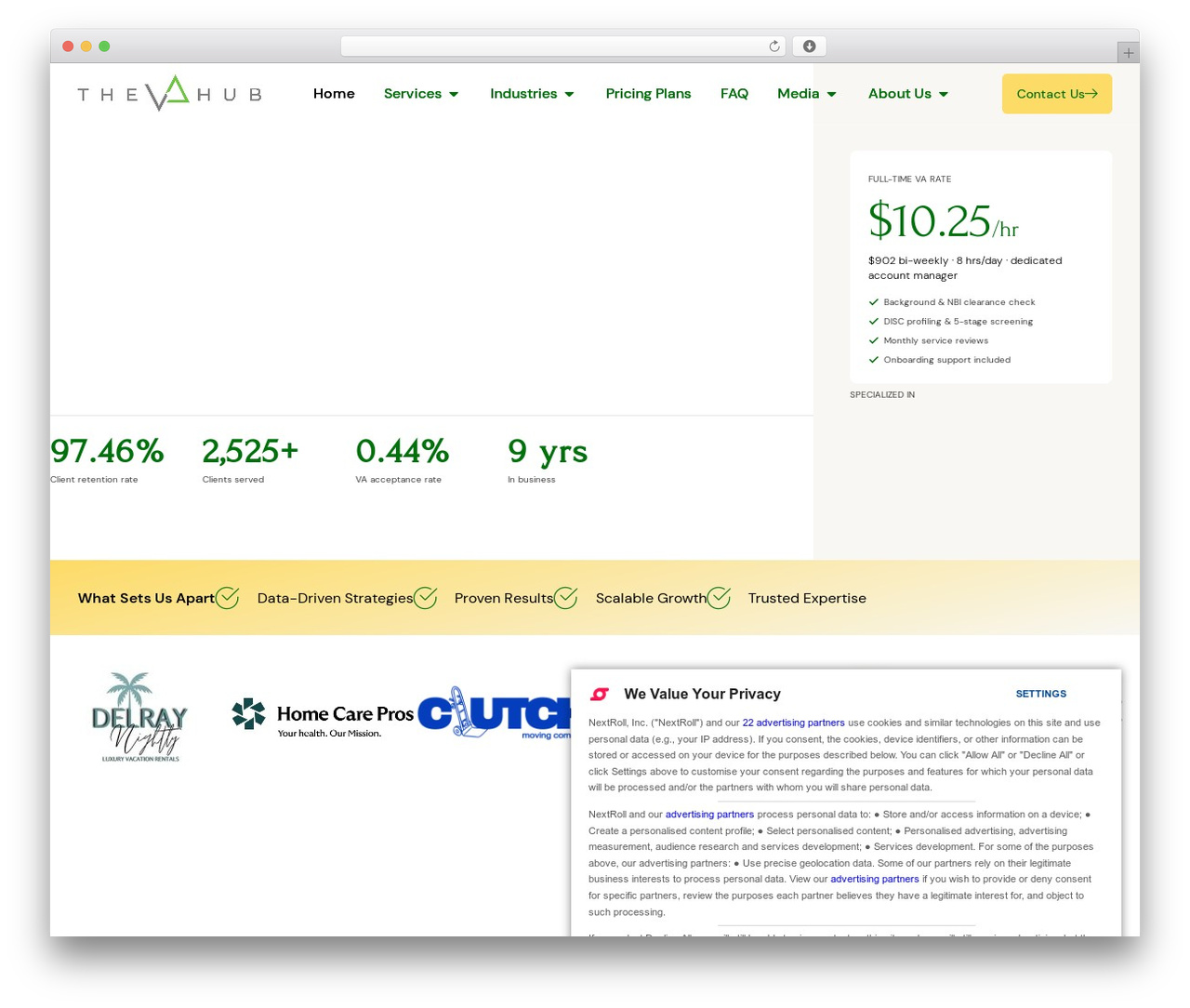1190x1008 pixels.
Task: Click checkmark icon after Data-Driven Strategies
Action: pyautogui.click(x=426, y=598)
